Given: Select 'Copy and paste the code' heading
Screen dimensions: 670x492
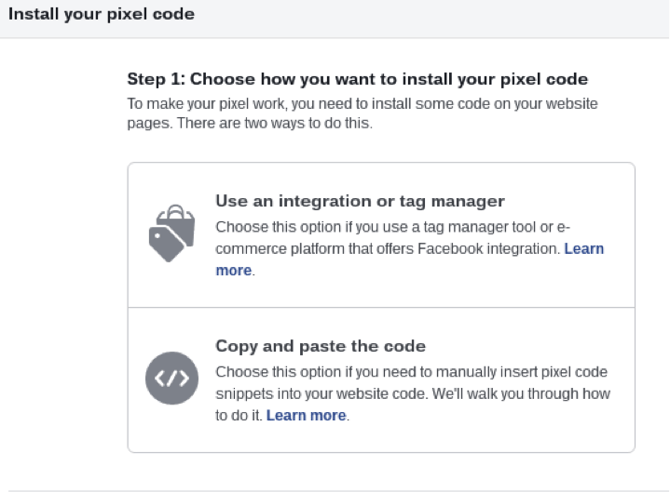Looking at the screenshot, I should pos(321,346).
